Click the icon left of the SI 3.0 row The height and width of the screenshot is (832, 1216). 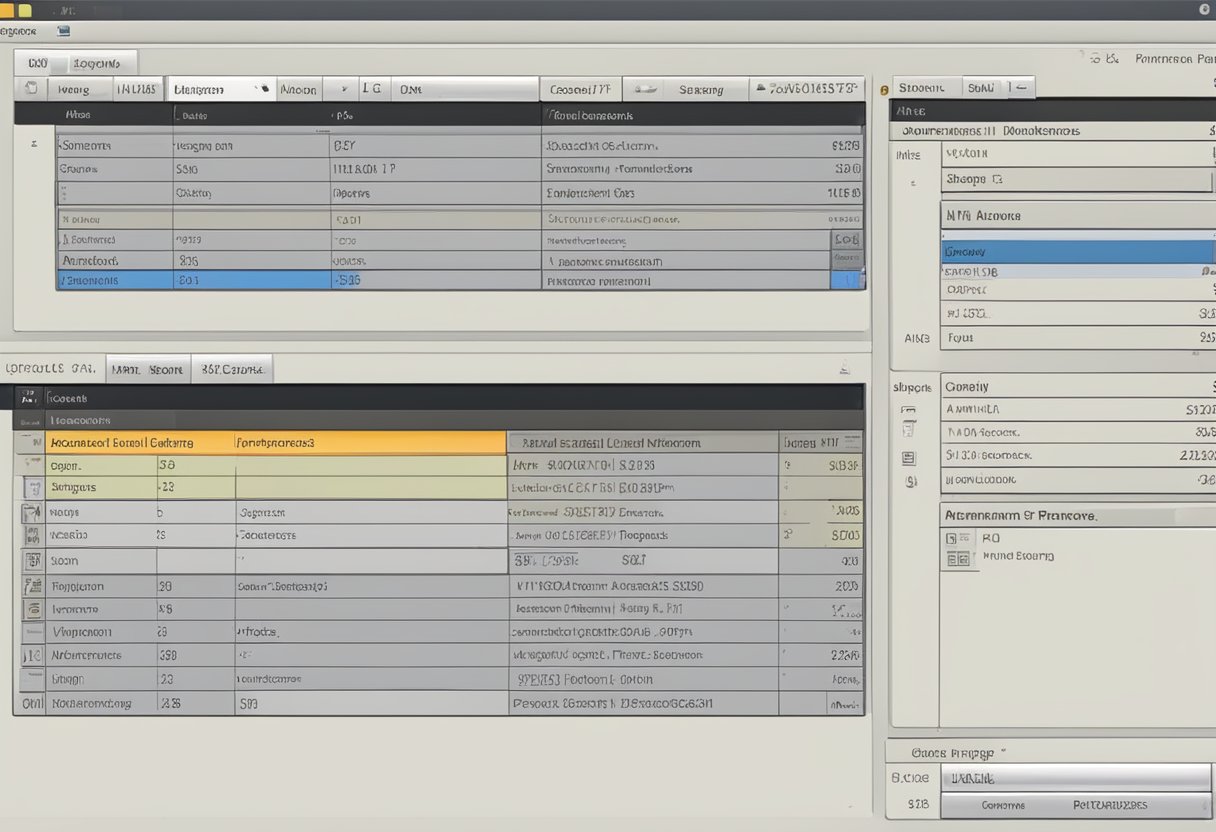pyautogui.click(x=908, y=457)
